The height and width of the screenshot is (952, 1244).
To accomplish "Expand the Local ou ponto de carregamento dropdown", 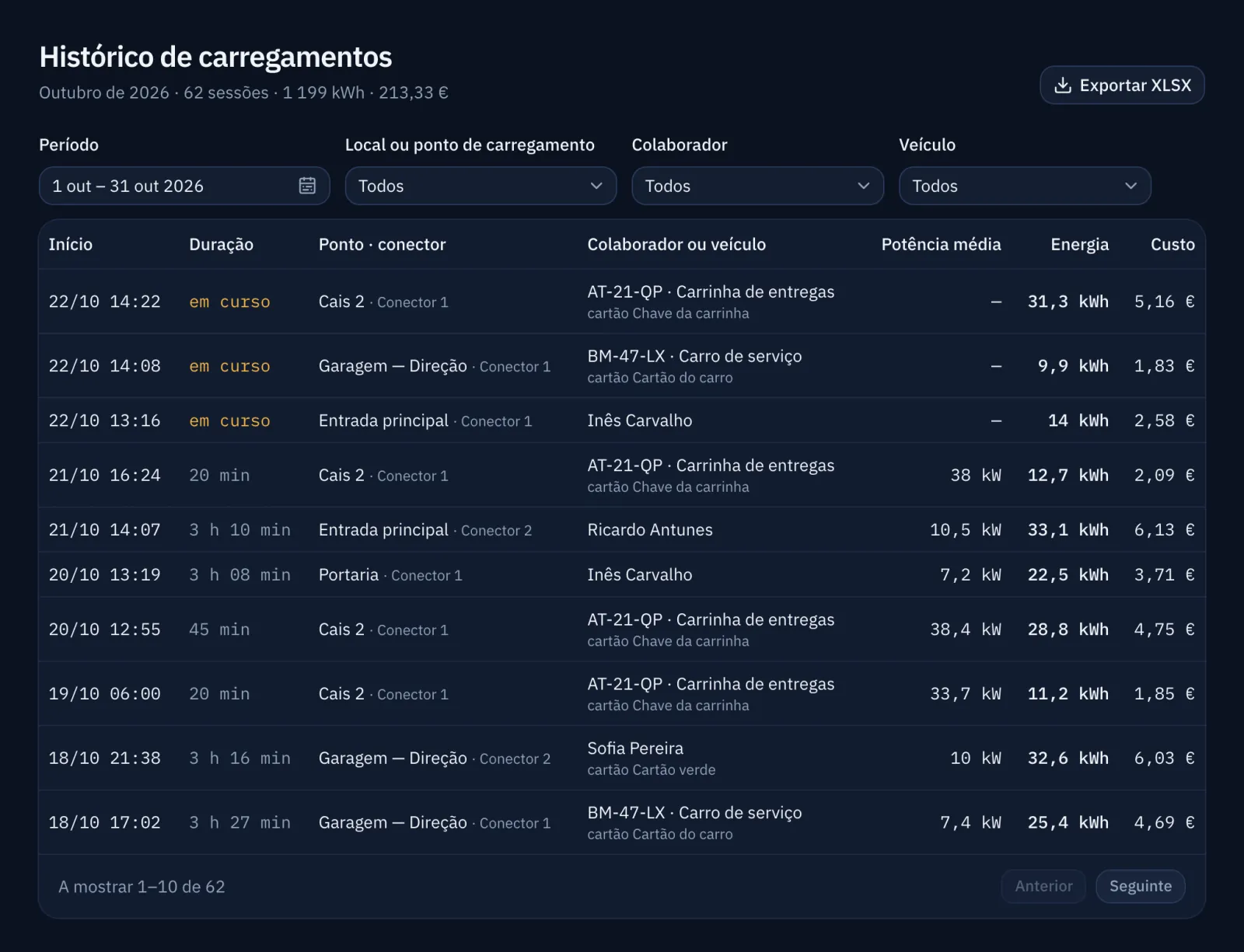I will coord(480,186).
